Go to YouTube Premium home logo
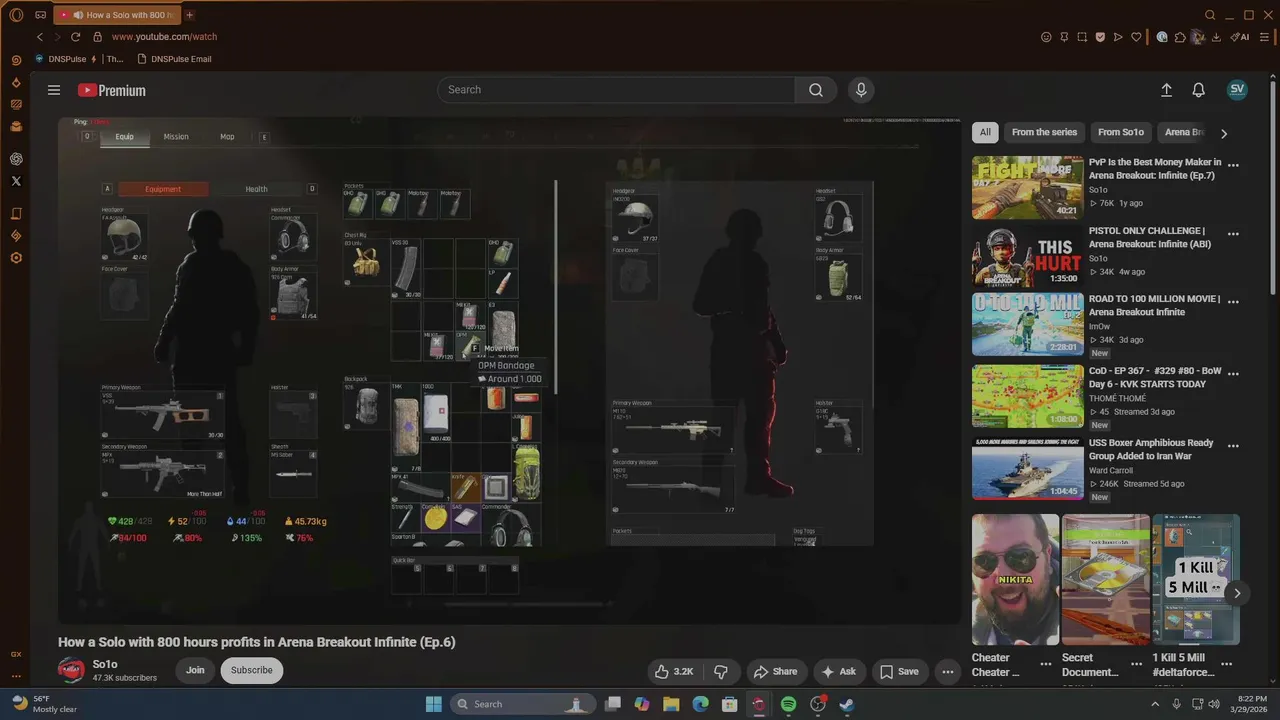 112,90
